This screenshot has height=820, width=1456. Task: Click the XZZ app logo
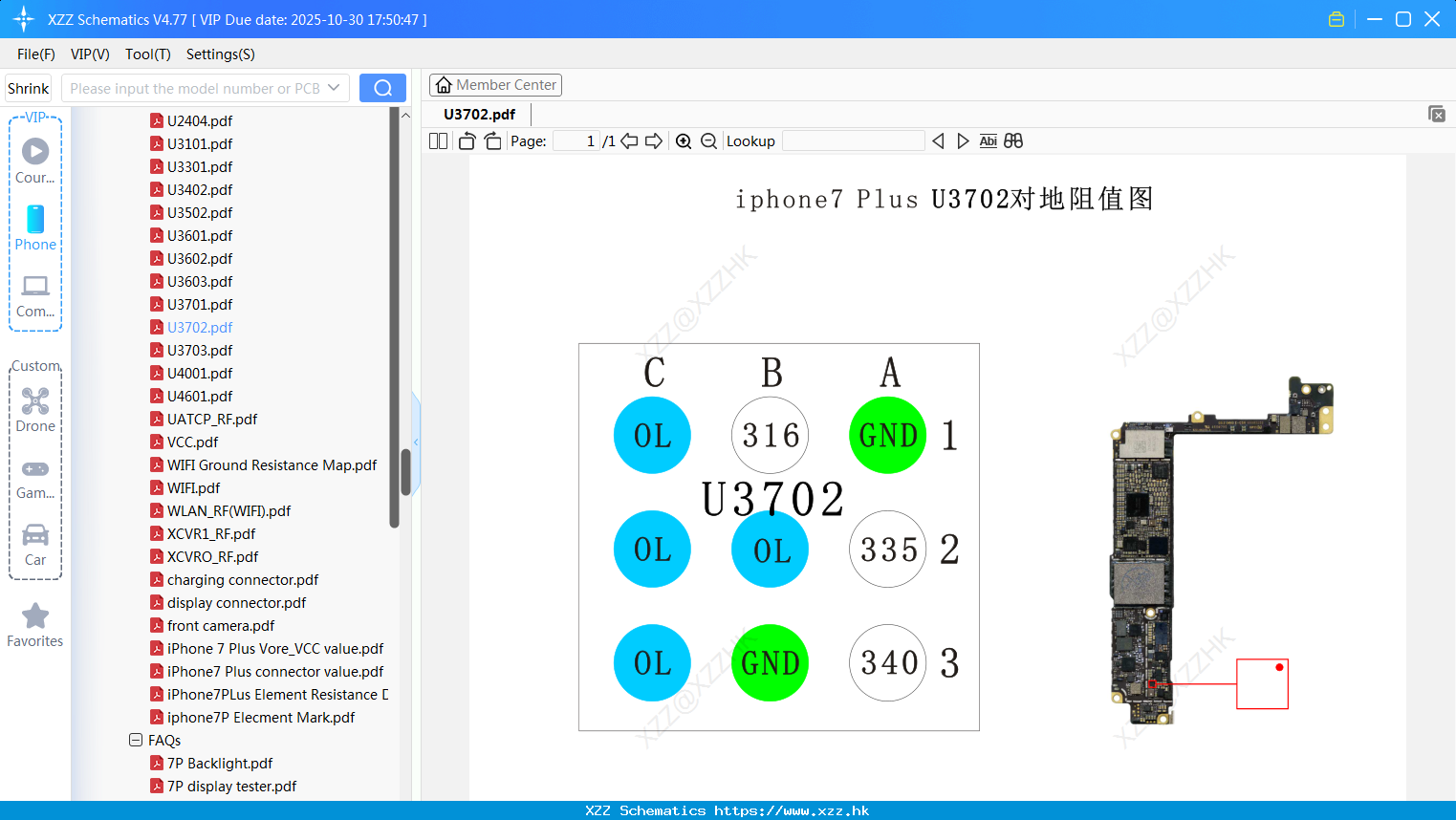pyautogui.click(x=24, y=19)
